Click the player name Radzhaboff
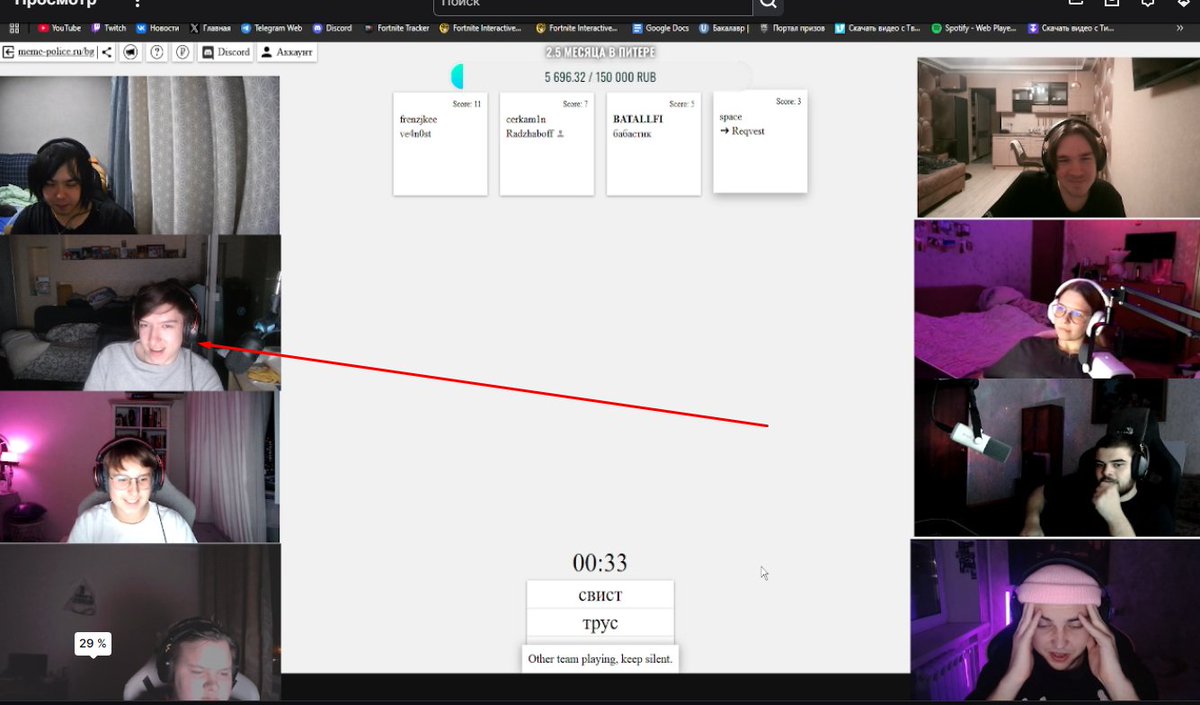1200x705 pixels. tap(530, 133)
